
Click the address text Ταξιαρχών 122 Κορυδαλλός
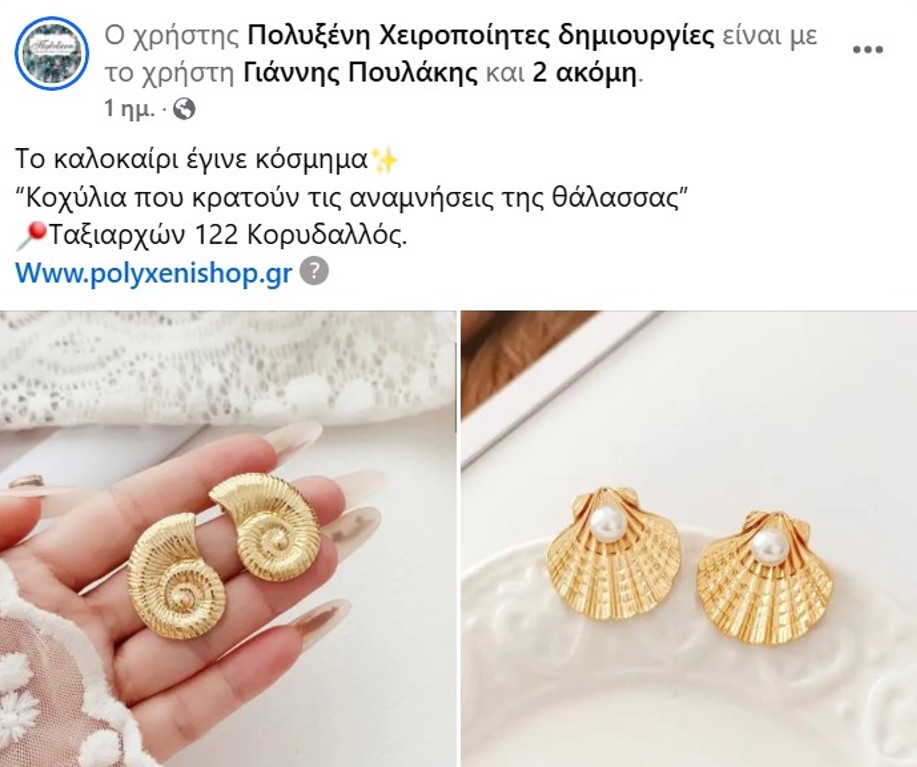(x=227, y=235)
